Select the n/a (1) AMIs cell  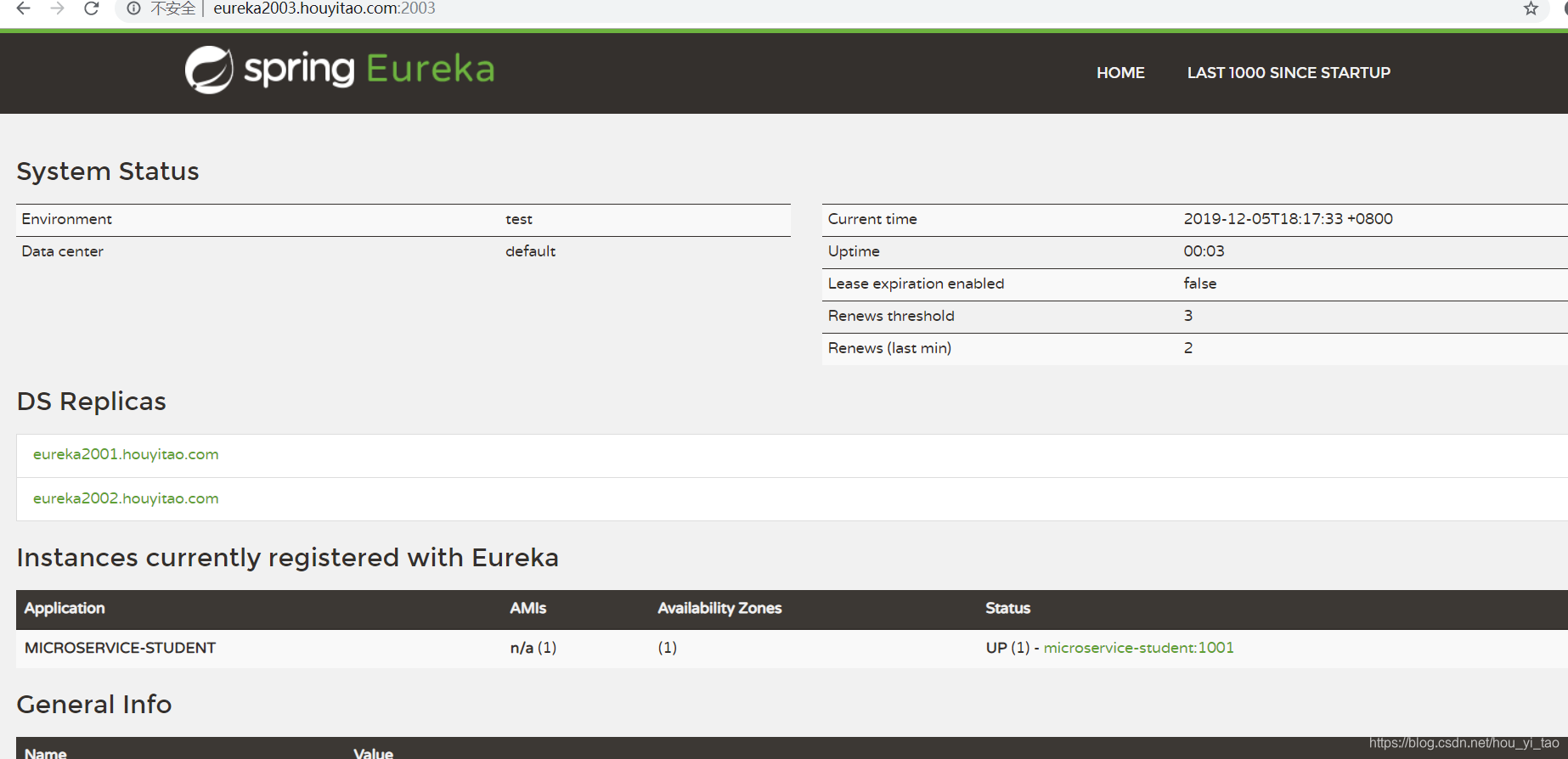point(533,648)
